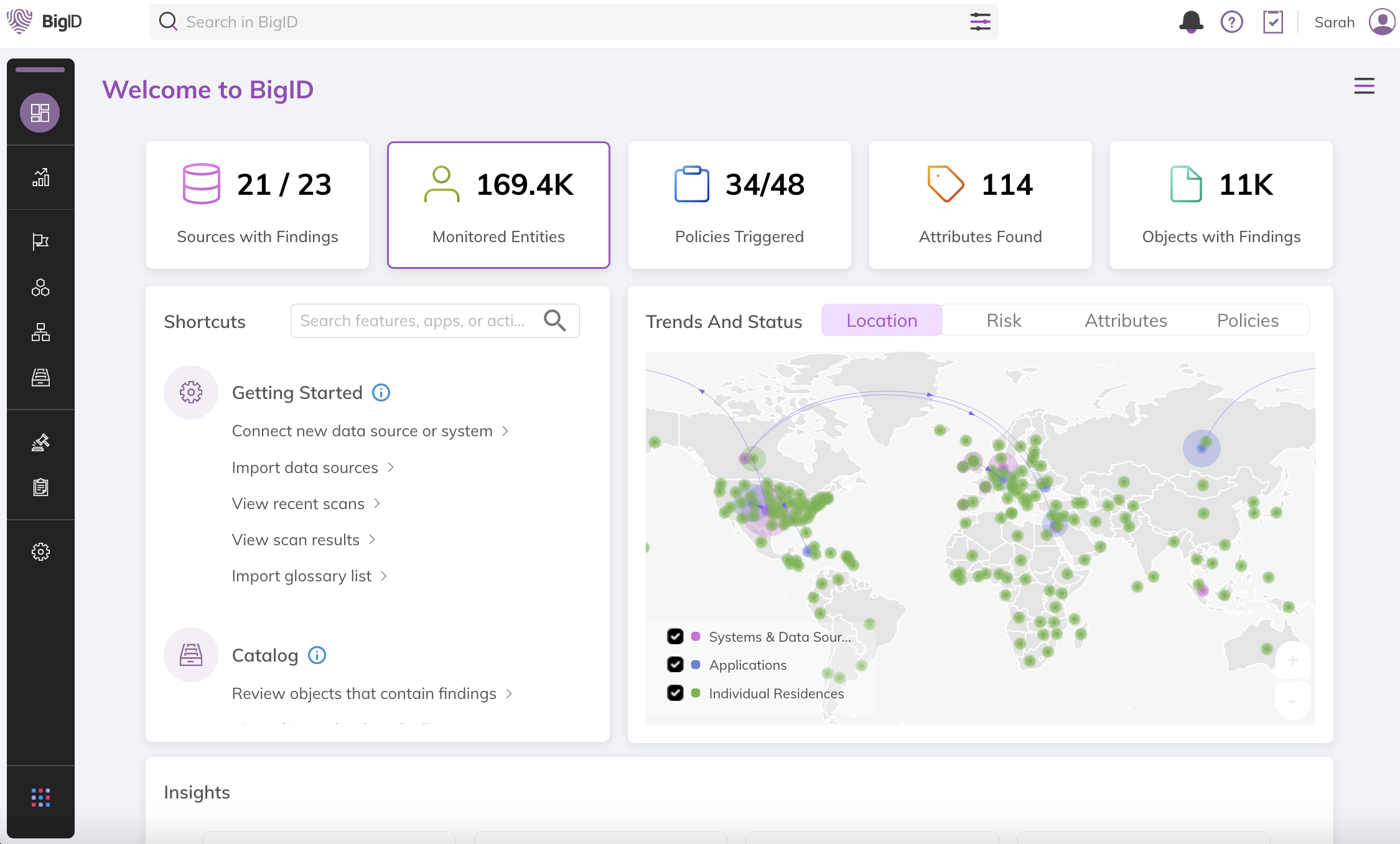
Task: Click the blue bubble over Russia on map
Action: click(x=1201, y=448)
